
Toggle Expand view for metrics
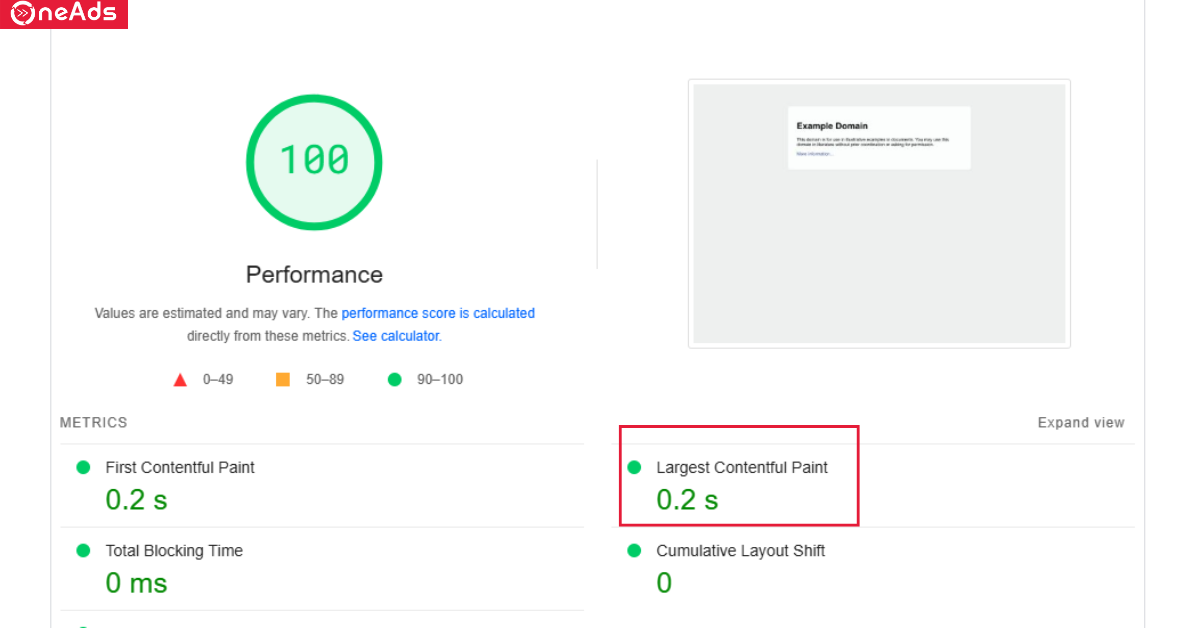point(1080,423)
